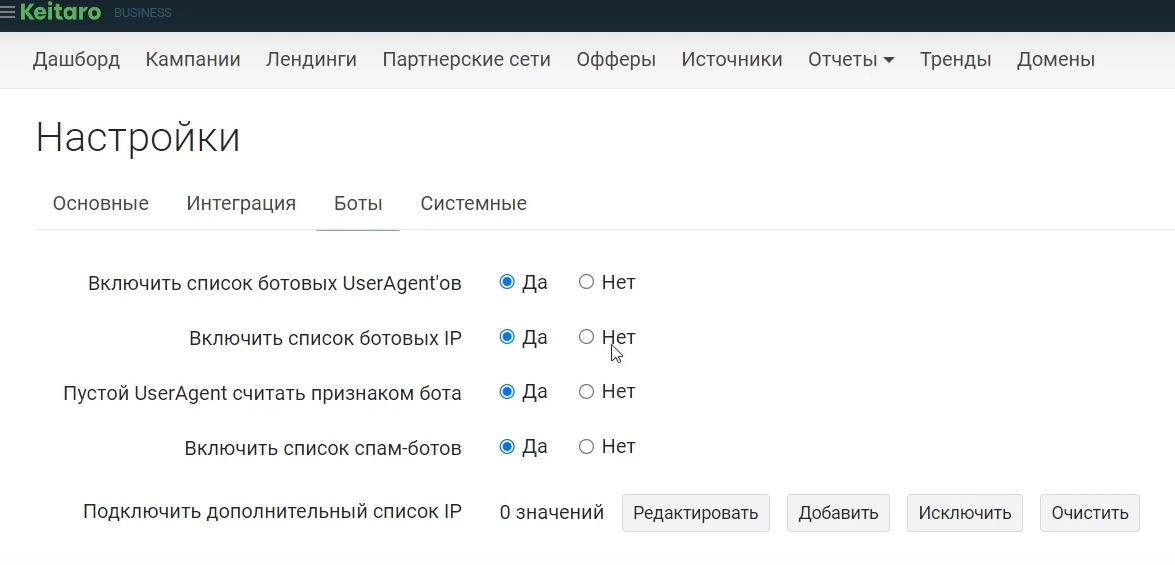This screenshot has width=1175, height=565.
Task: Open the Партнерские сети section
Action: [x=466, y=59]
